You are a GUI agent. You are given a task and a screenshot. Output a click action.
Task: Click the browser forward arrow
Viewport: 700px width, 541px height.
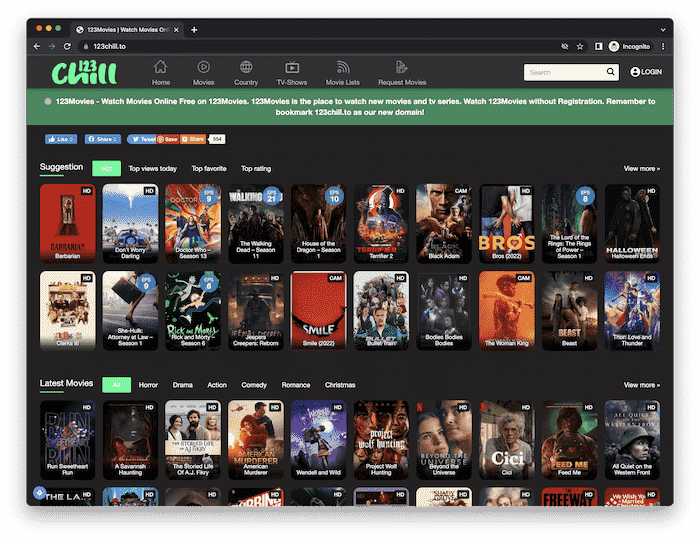(x=52, y=46)
